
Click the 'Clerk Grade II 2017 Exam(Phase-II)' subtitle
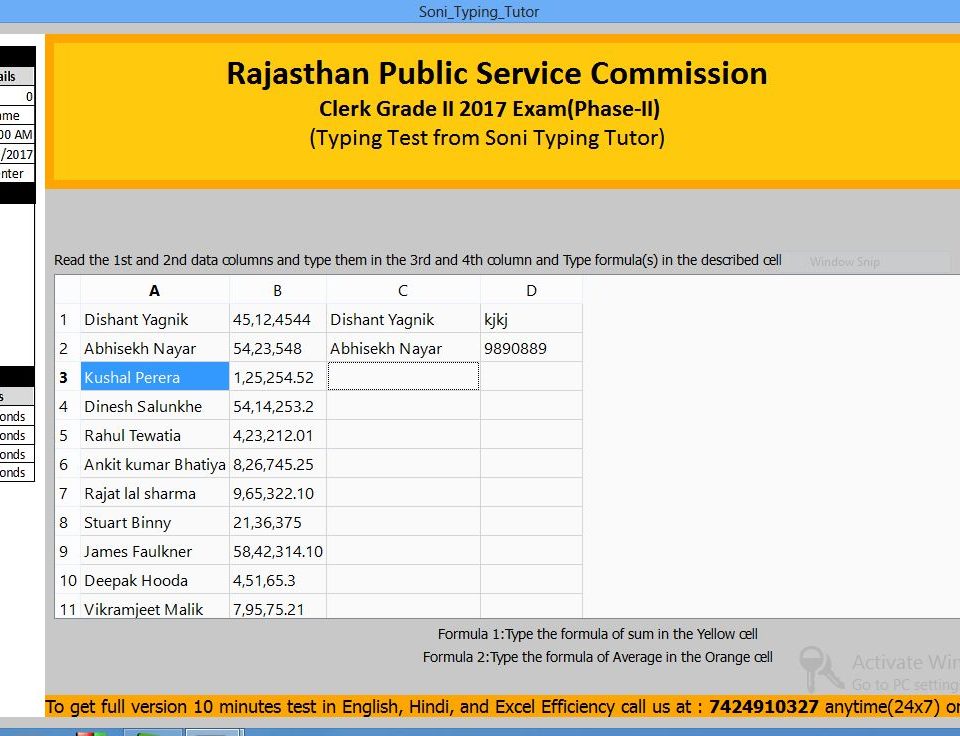(489, 108)
